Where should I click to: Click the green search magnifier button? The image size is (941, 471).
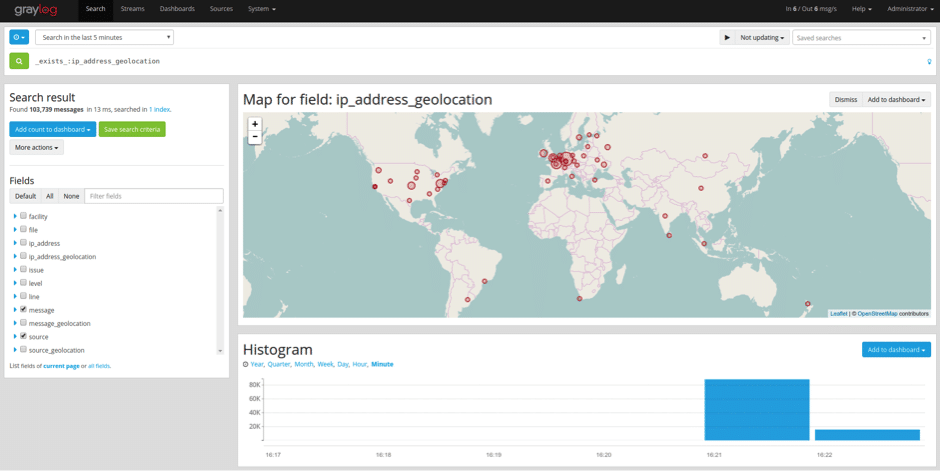18,61
